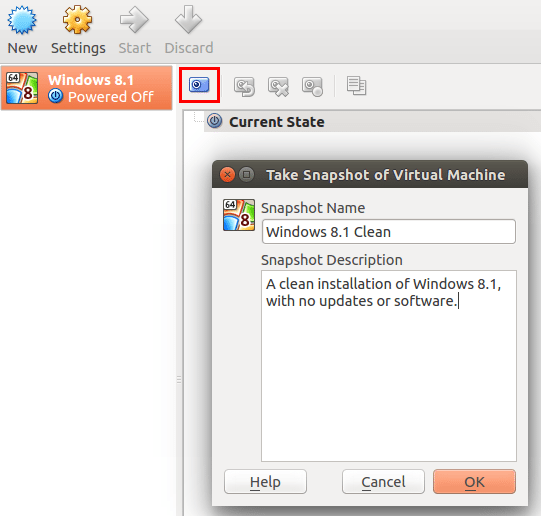Image resolution: width=541 pixels, height=516 pixels.
Task: Click the dialog's maximize window button
Action: pyautogui.click(x=246, y=175)
